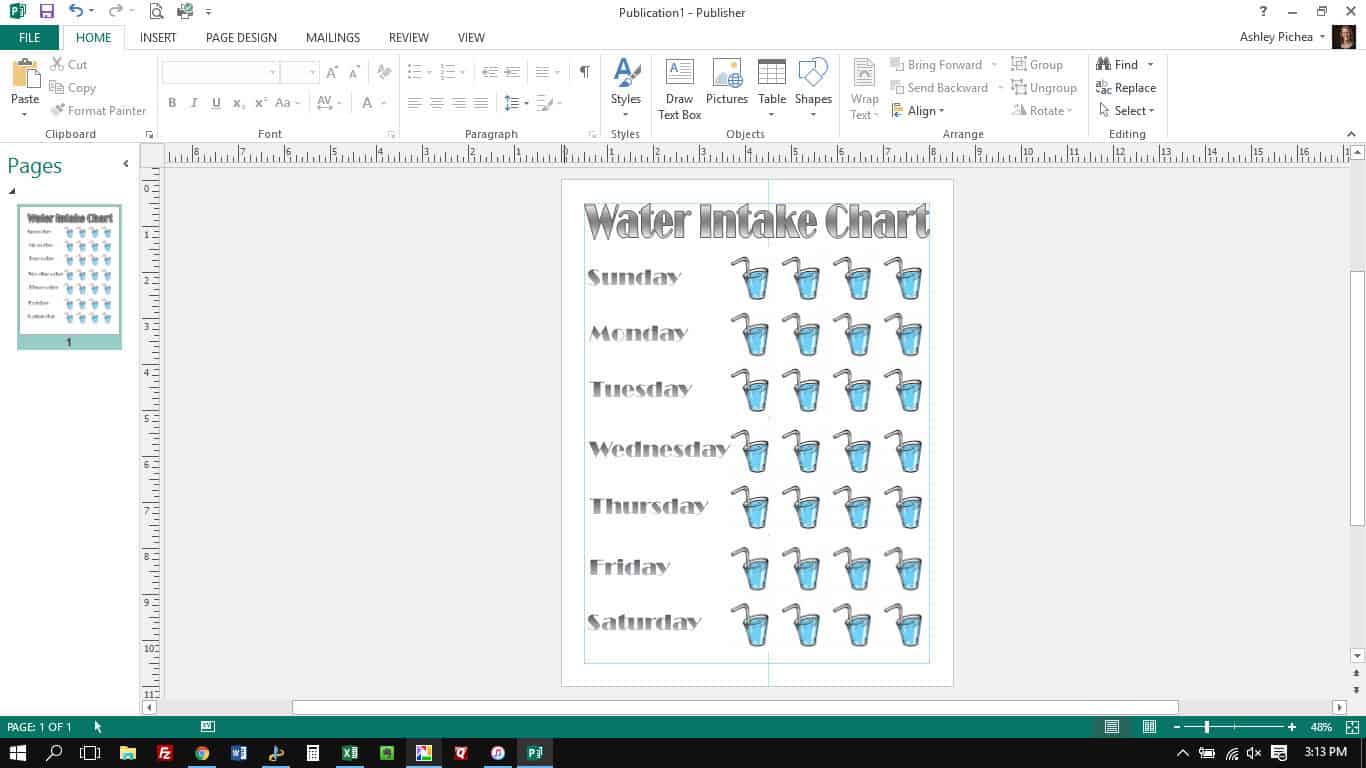Click the Subscript icon
The height and width of the screenshot is (768, 1366).
coord(238,103)
